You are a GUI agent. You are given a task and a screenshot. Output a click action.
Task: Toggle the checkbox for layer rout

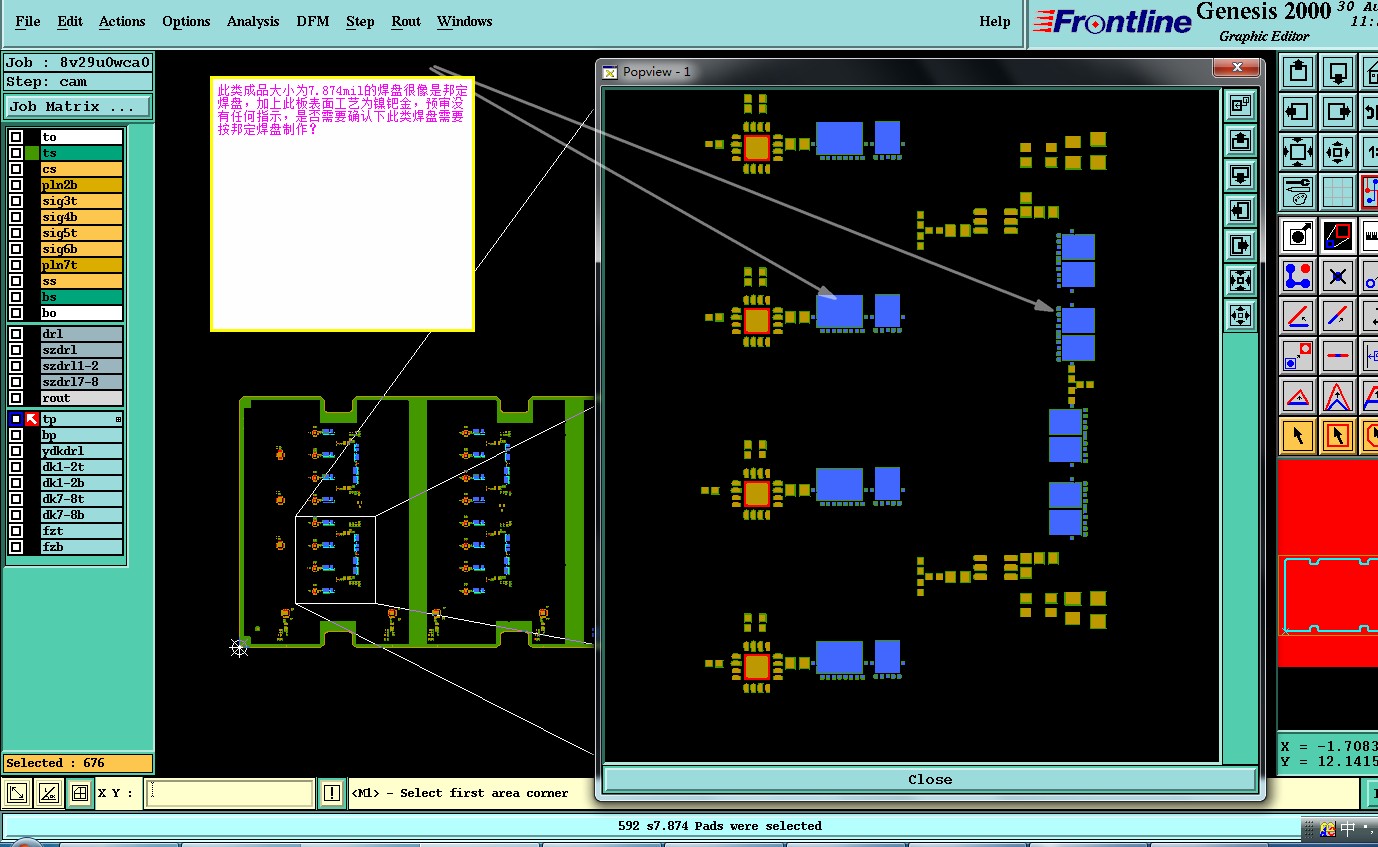coord(16,398)
